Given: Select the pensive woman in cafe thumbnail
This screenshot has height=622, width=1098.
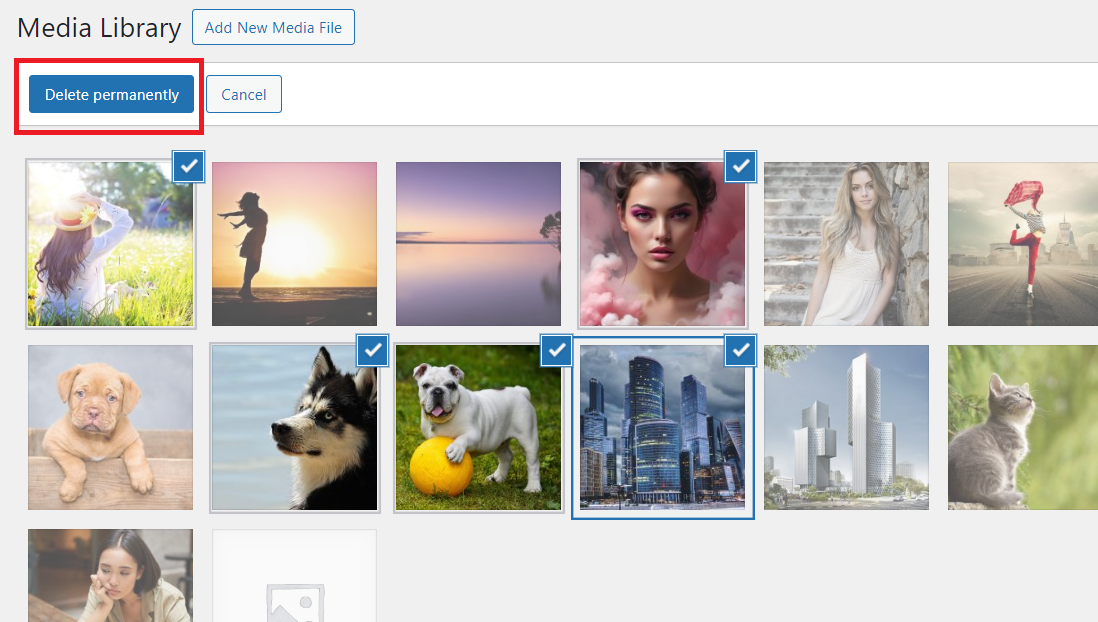Looking at the screenshot, I should [x=111, y=575].
